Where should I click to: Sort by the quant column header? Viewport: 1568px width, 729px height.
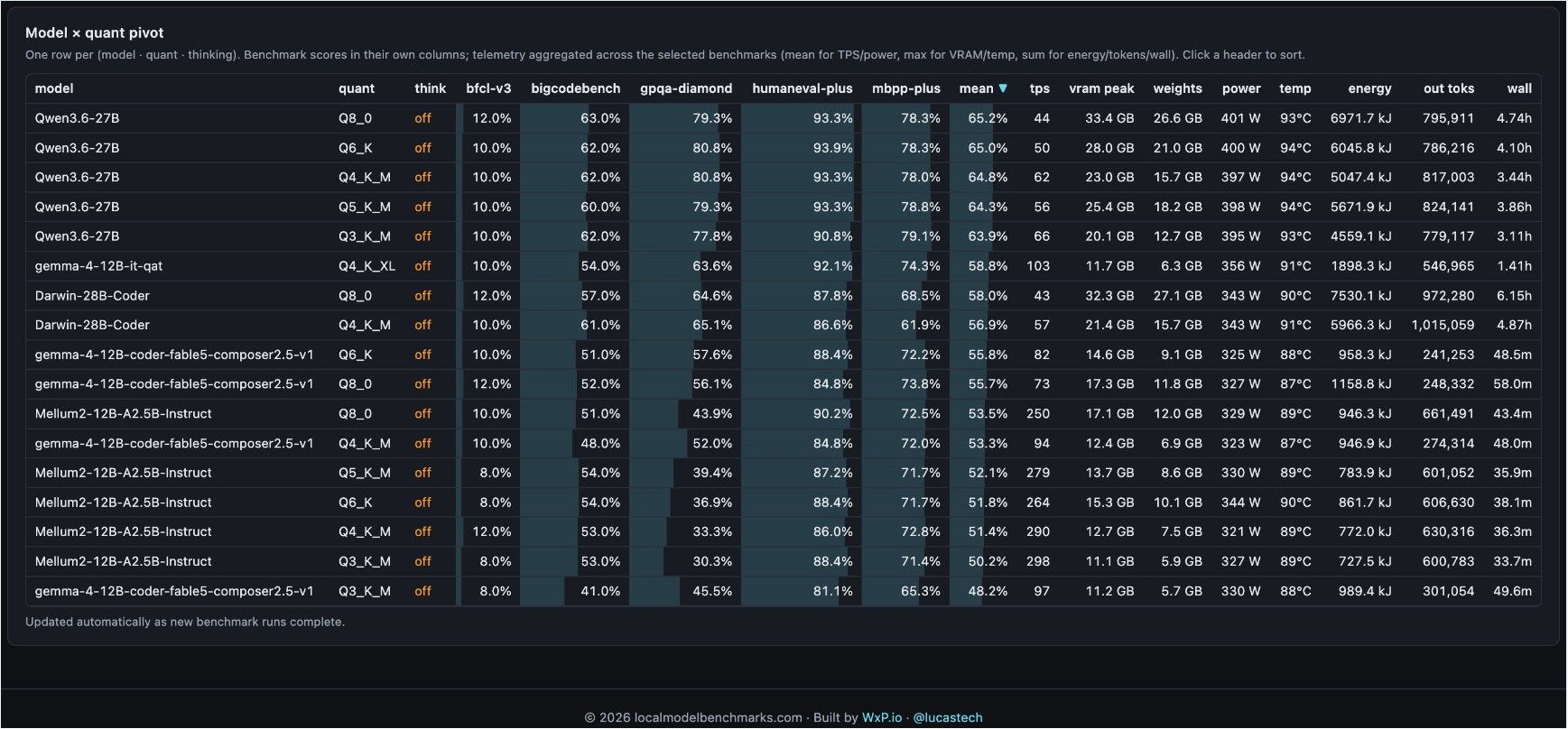point(357,88)
